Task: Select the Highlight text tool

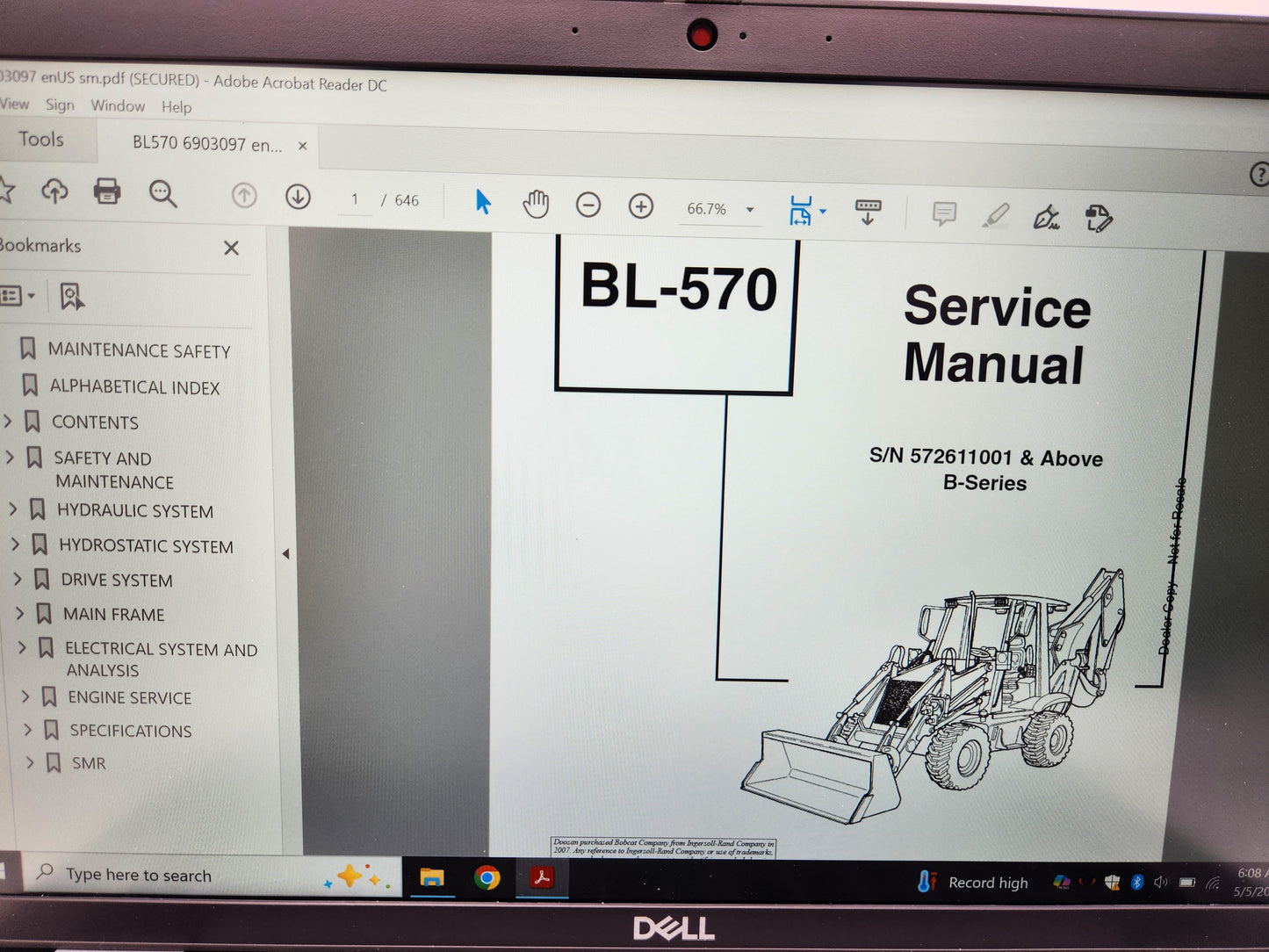Action: click(995, 215)
